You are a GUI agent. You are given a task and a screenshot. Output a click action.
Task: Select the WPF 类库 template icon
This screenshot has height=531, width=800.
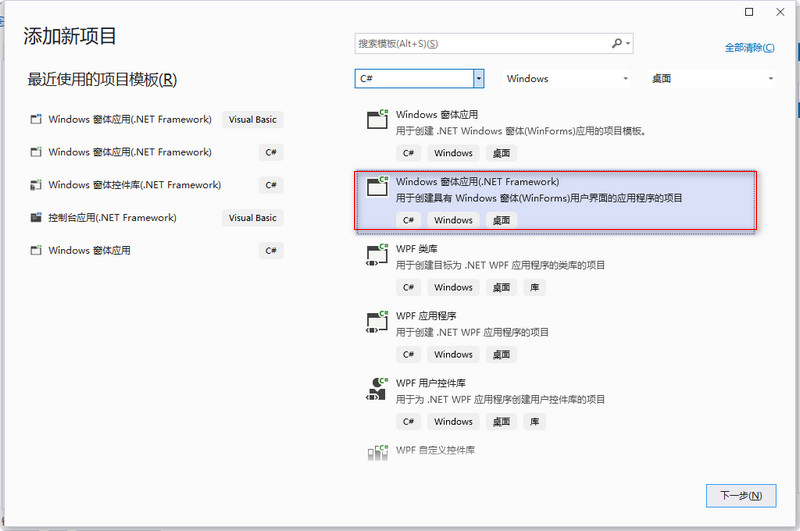click(378, 254)
